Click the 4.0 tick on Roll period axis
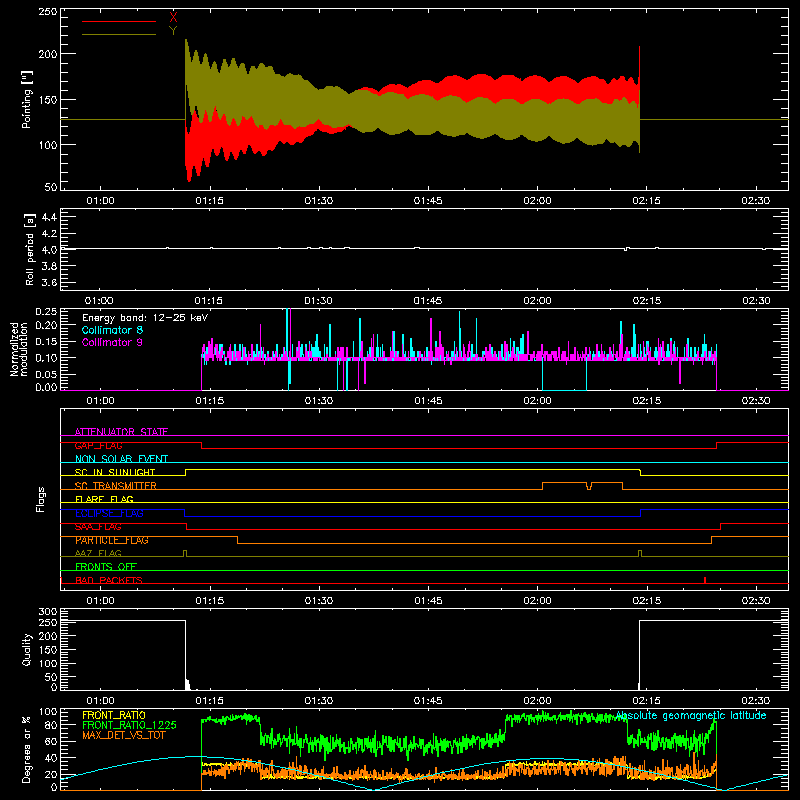 49,250
